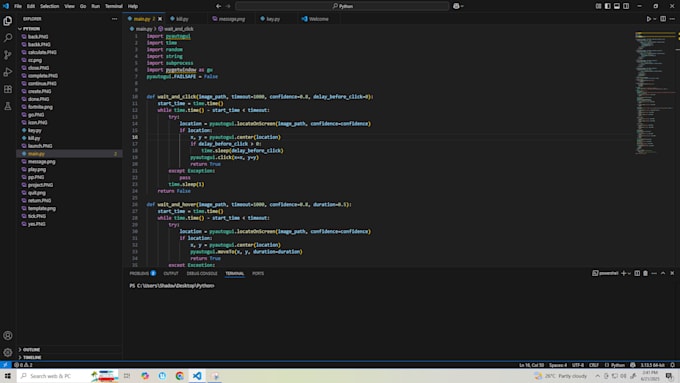Open the Run and Debug view
680x383 pixels.
point(7,72)
